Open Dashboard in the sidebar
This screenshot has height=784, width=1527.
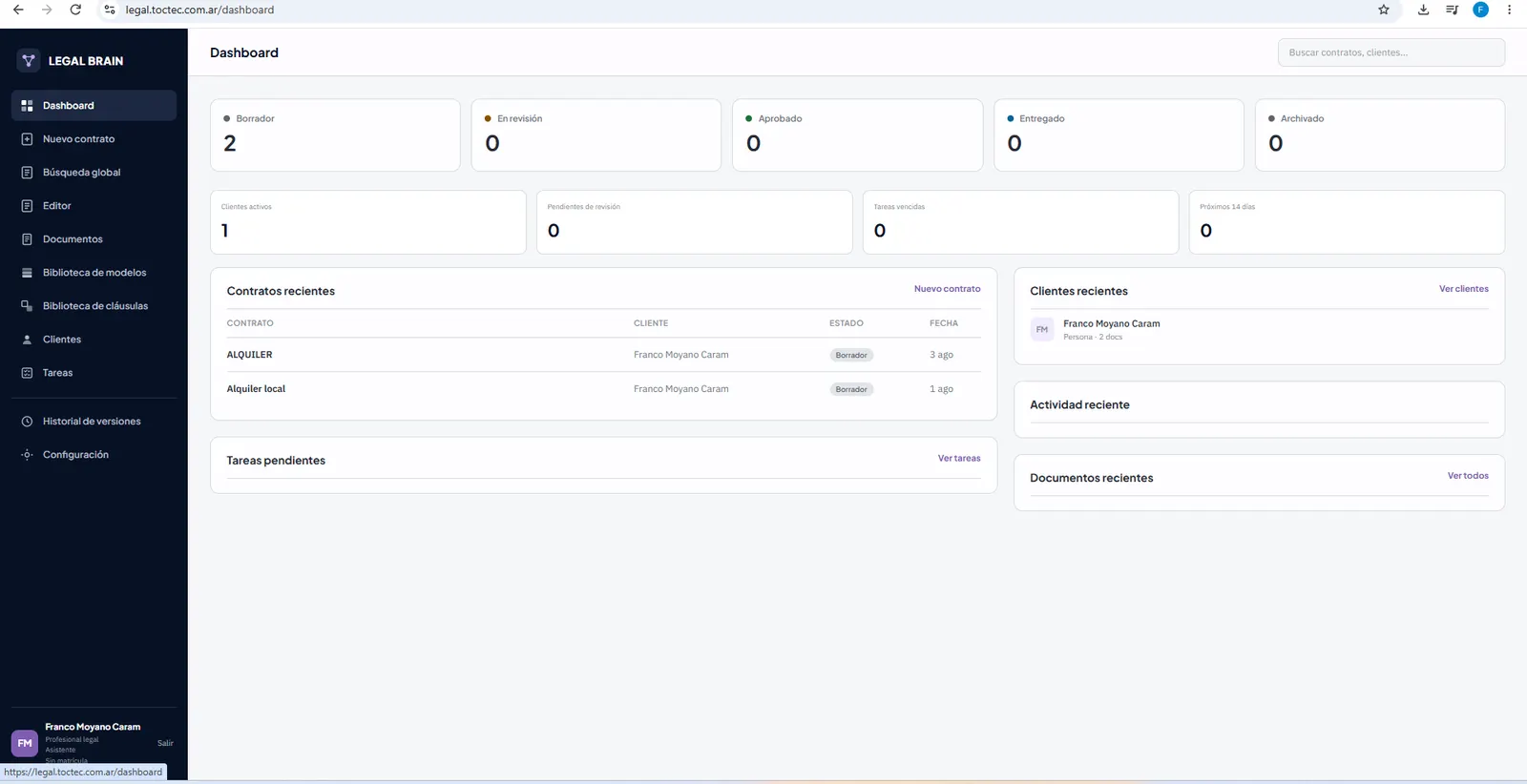pyautogui.click(x=94, y=106)
